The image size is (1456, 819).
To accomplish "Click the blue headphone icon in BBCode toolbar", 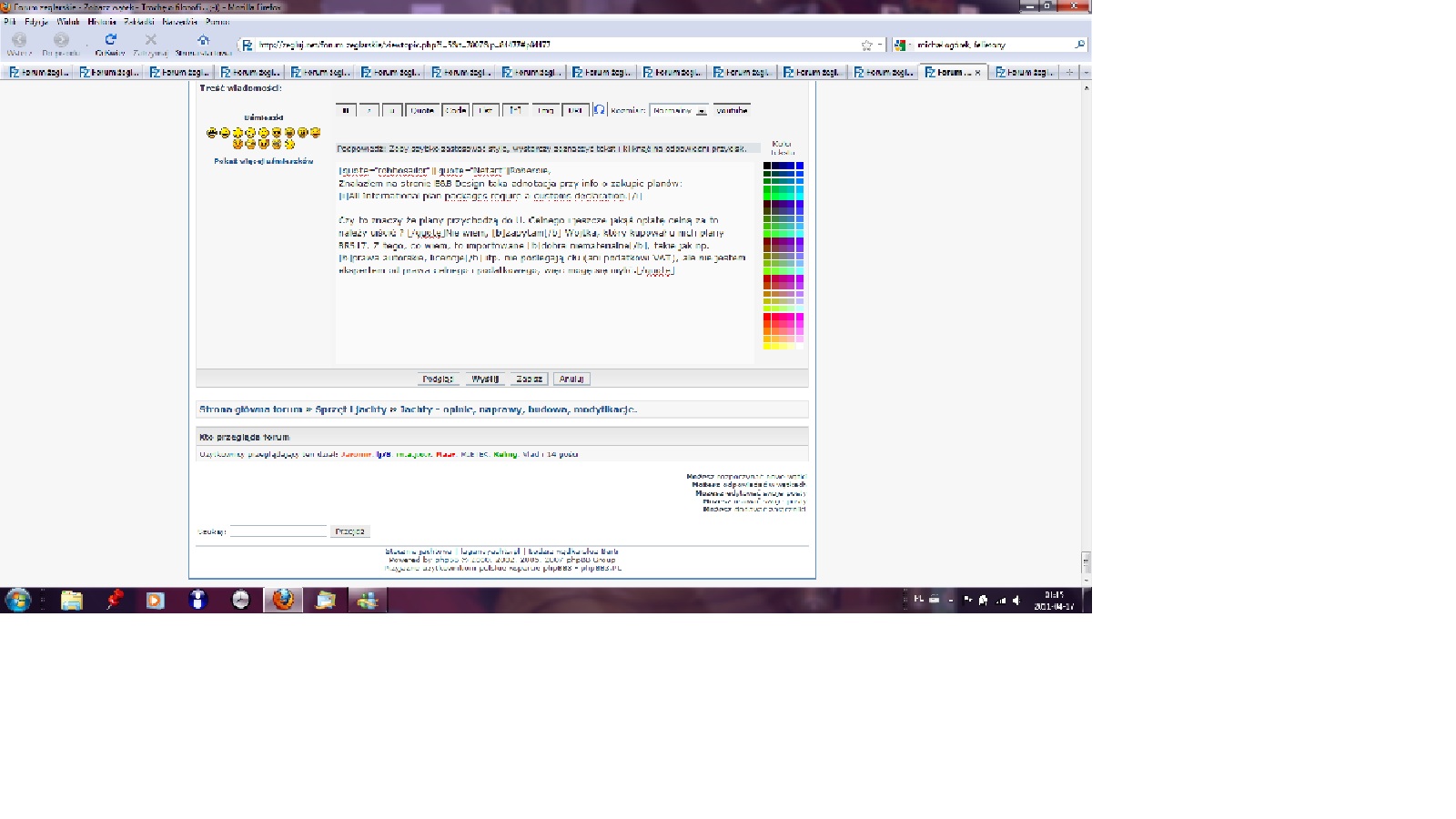I will click(x=599, y=110).
